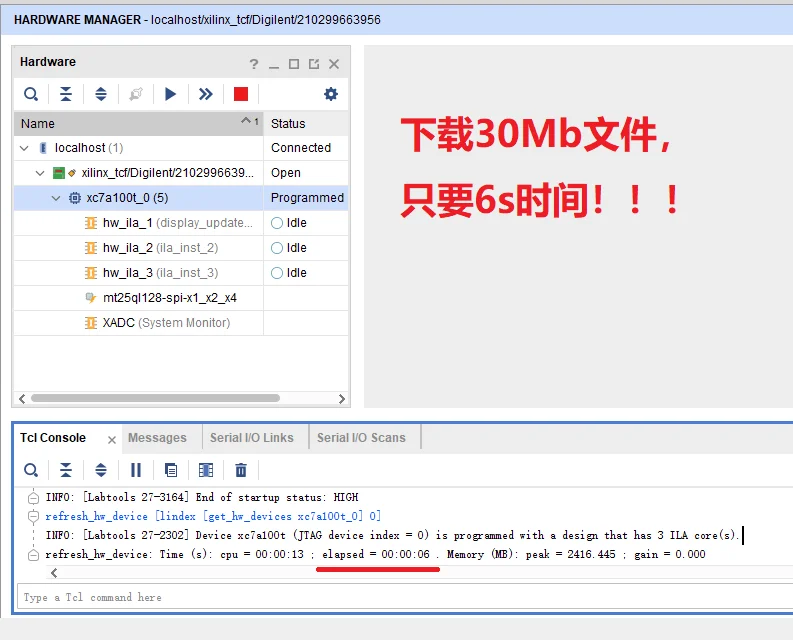Image resolution: width=793 pixels, height=640 pixels.
Task: Collapse all items in Hardware panel
Action: (x=66, y=94)
